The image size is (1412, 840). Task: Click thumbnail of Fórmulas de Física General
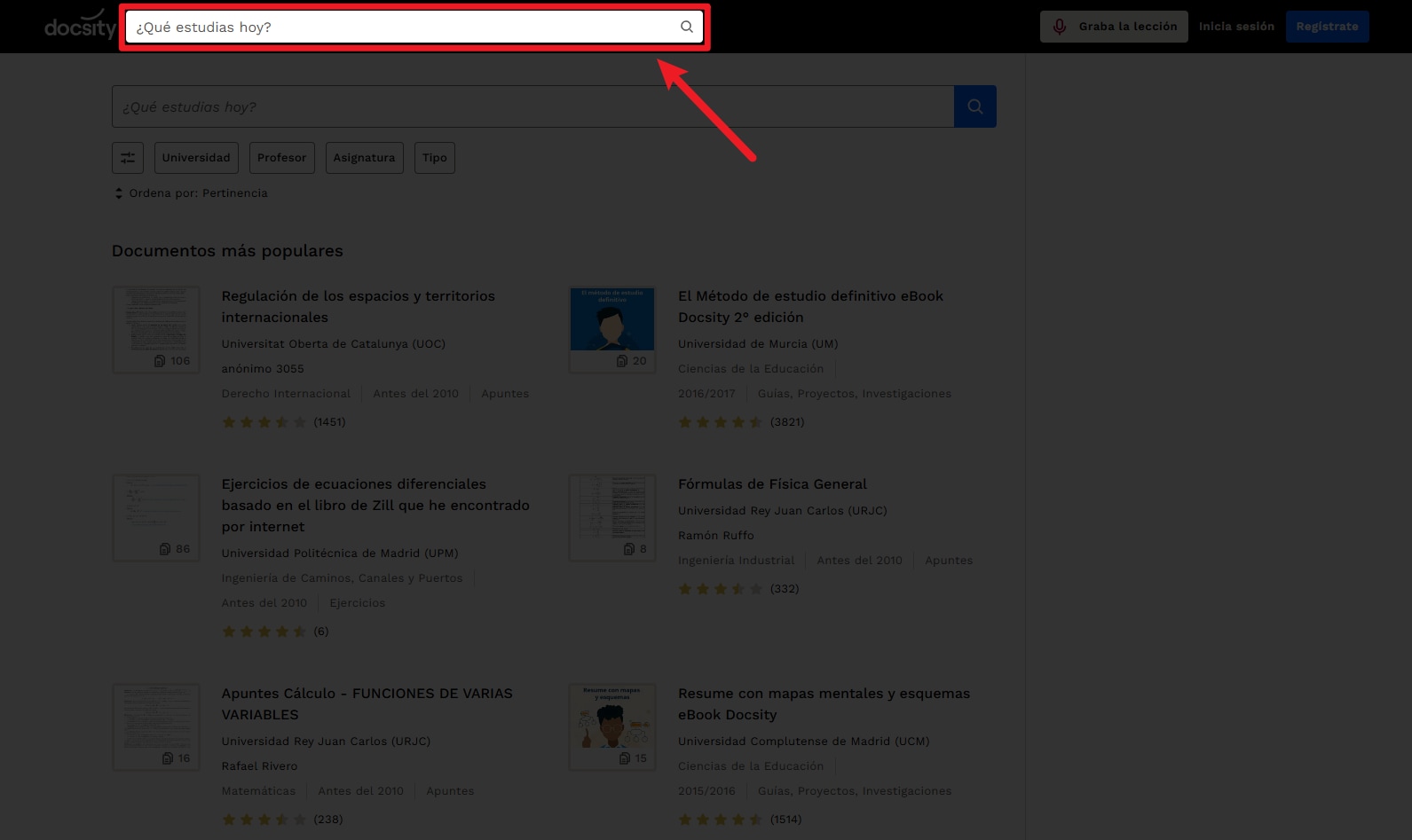612,518
